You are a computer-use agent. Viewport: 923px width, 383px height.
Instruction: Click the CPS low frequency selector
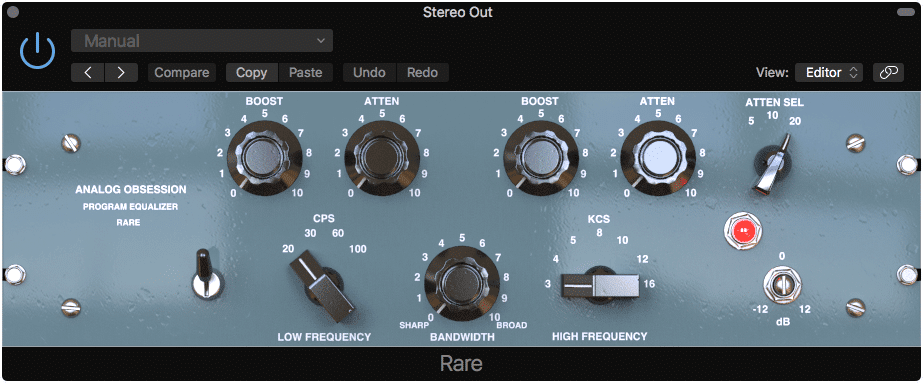pos(322,285)
